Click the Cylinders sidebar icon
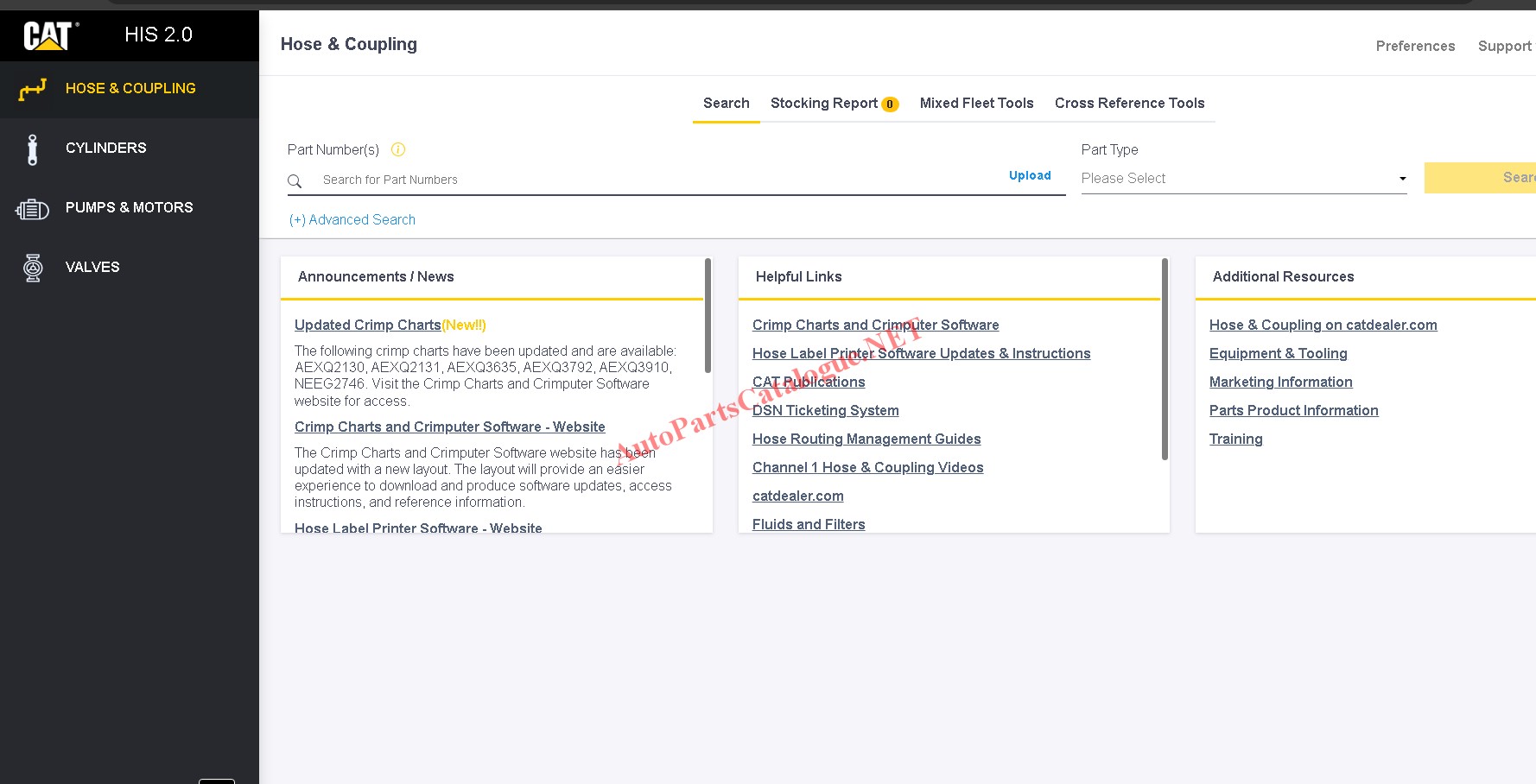The image size is (1536, 784). 33,149
